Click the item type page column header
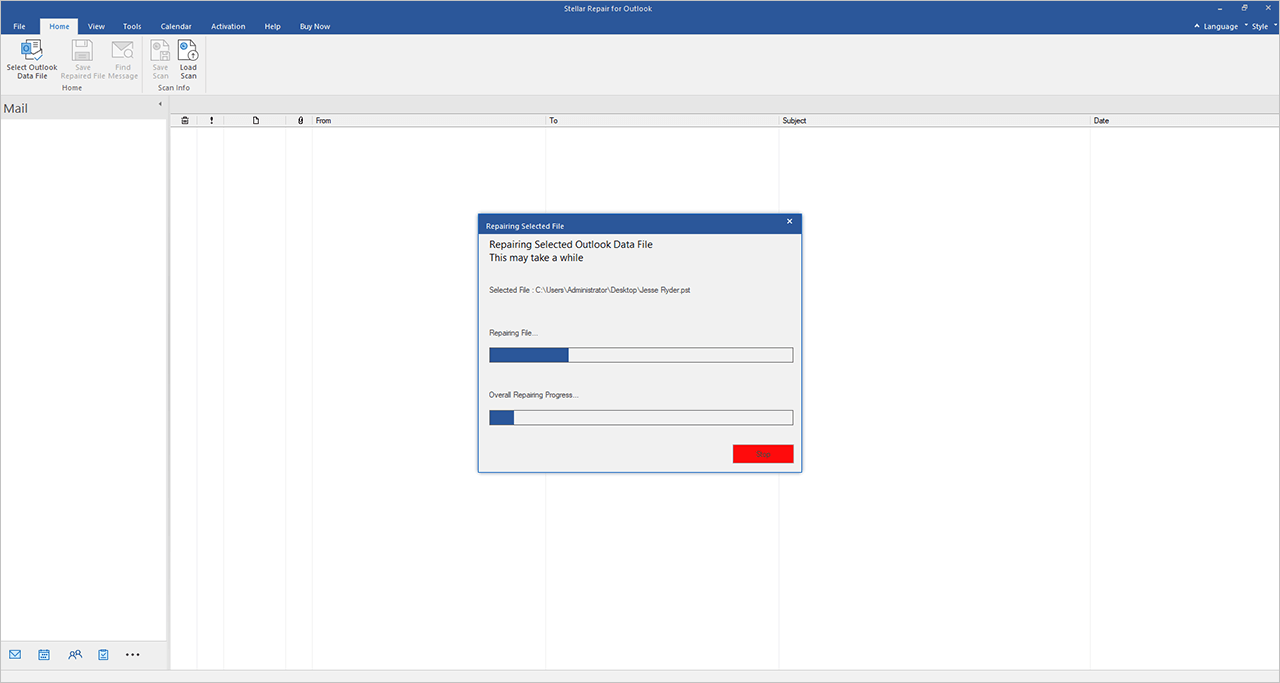Viewport: 1280px width, 683px height. 255,121
